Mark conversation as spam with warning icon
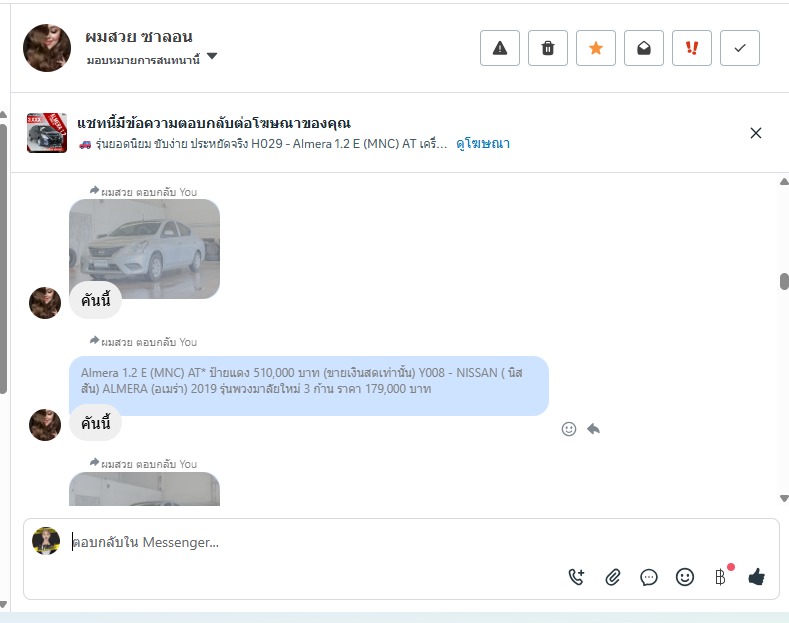 [500, 48]
